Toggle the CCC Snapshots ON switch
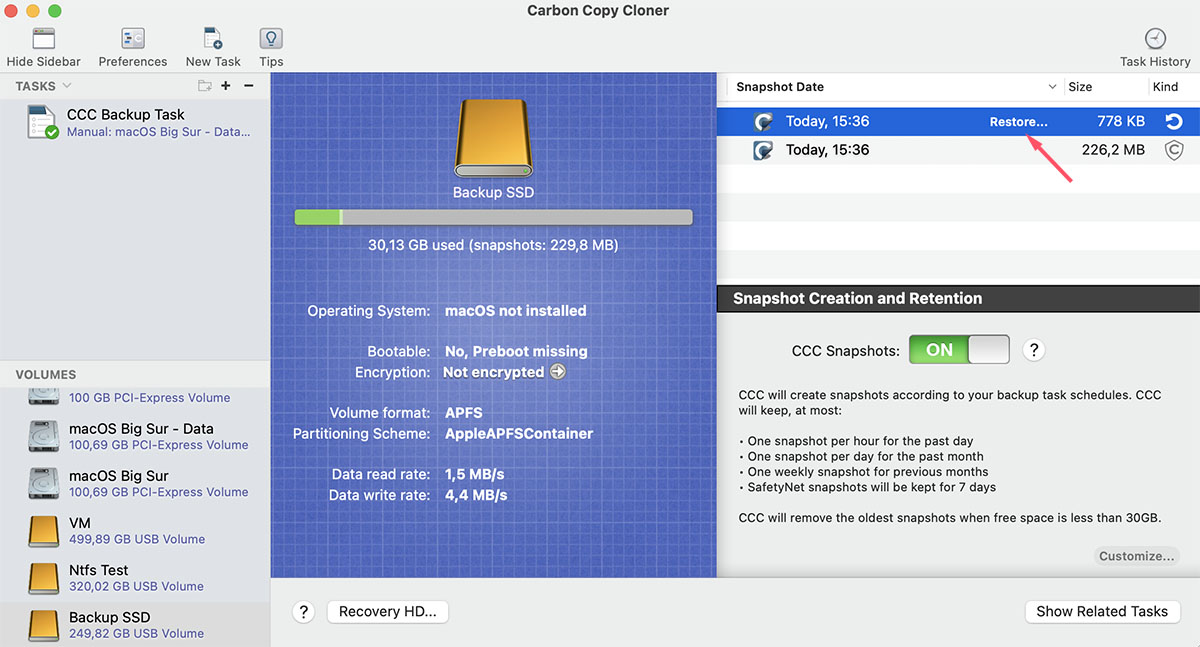1200x647 pixels. pyautogui.click(x=959, y=350)
